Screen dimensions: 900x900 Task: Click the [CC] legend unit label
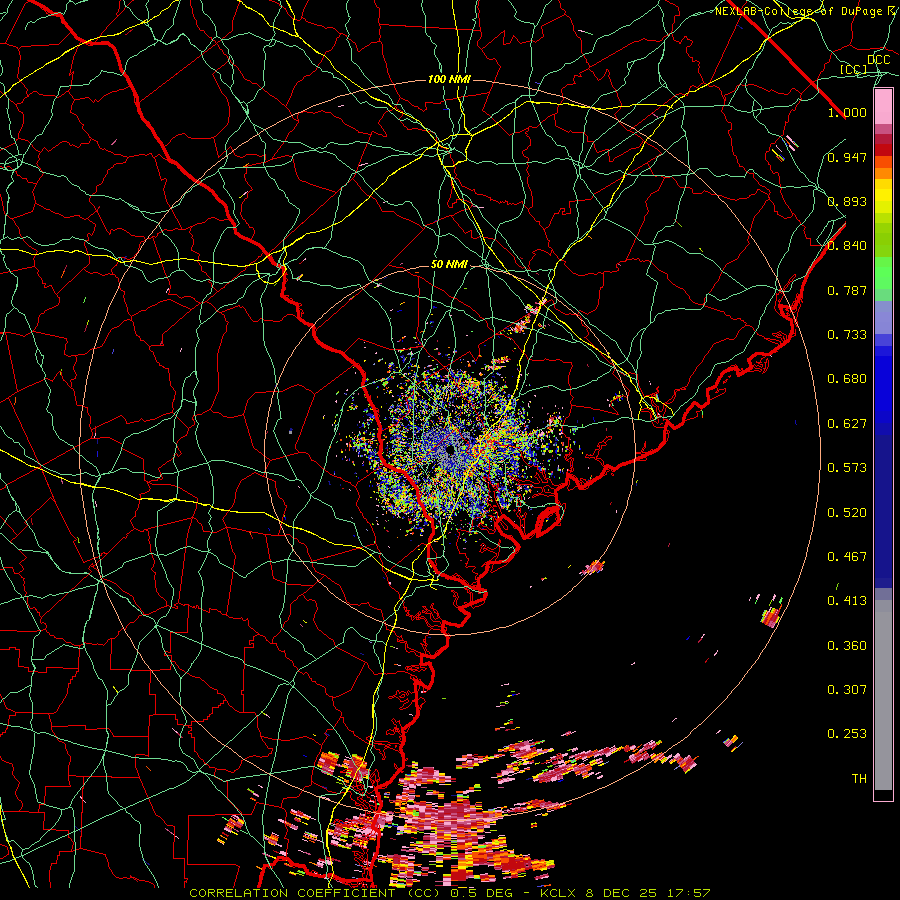854,69
